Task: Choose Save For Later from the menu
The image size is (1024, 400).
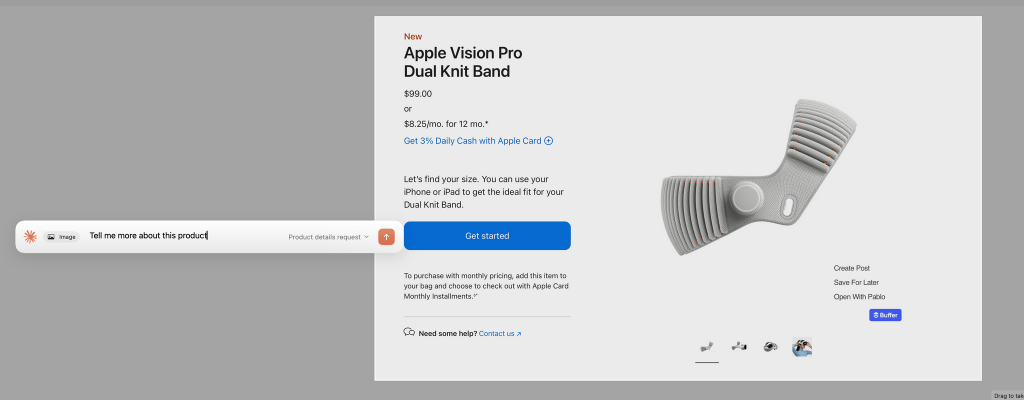Action: click(858, 282)
